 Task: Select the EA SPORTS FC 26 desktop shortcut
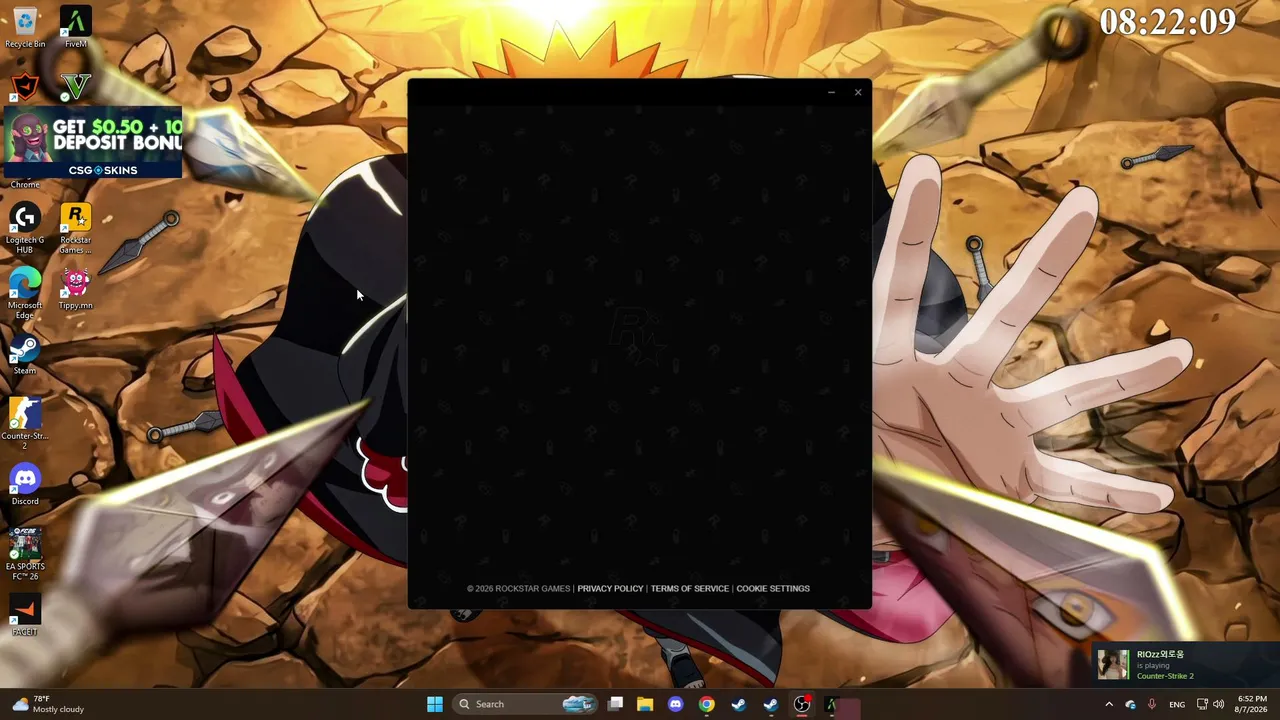(25, 555)
